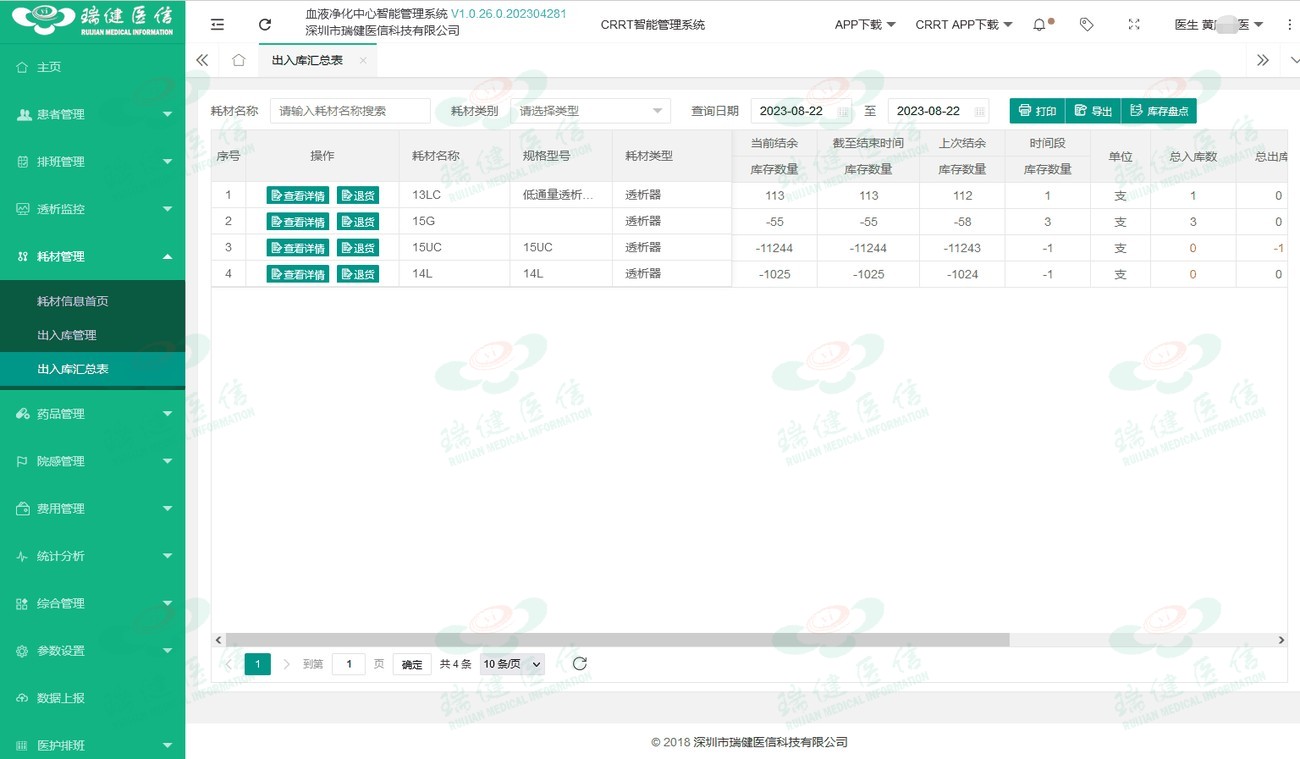Screen dimensions: 1300x759
Task: View details for 14L row
Action: coord(298,274)
